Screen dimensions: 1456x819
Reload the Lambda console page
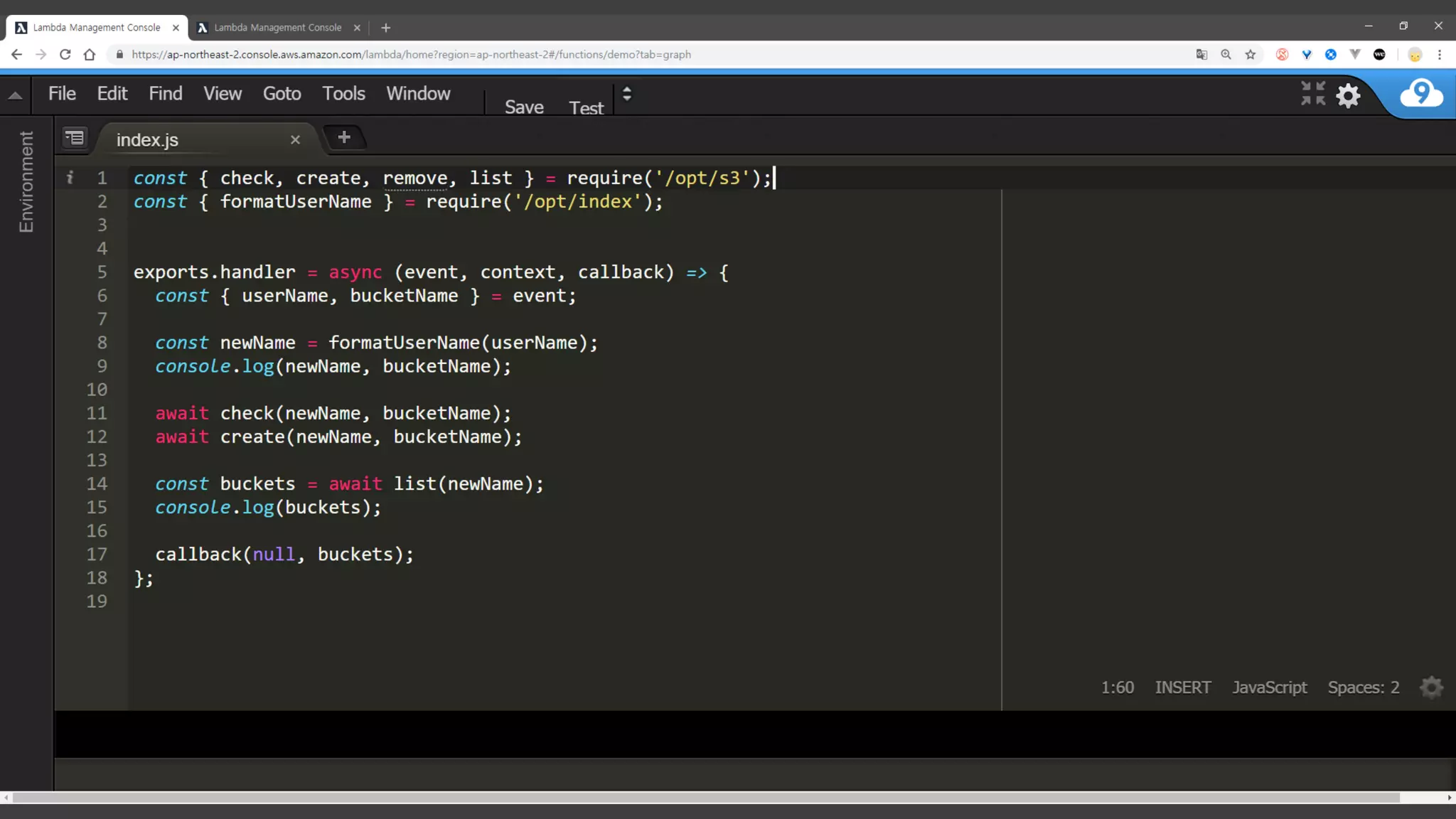(x=65, y=55)
